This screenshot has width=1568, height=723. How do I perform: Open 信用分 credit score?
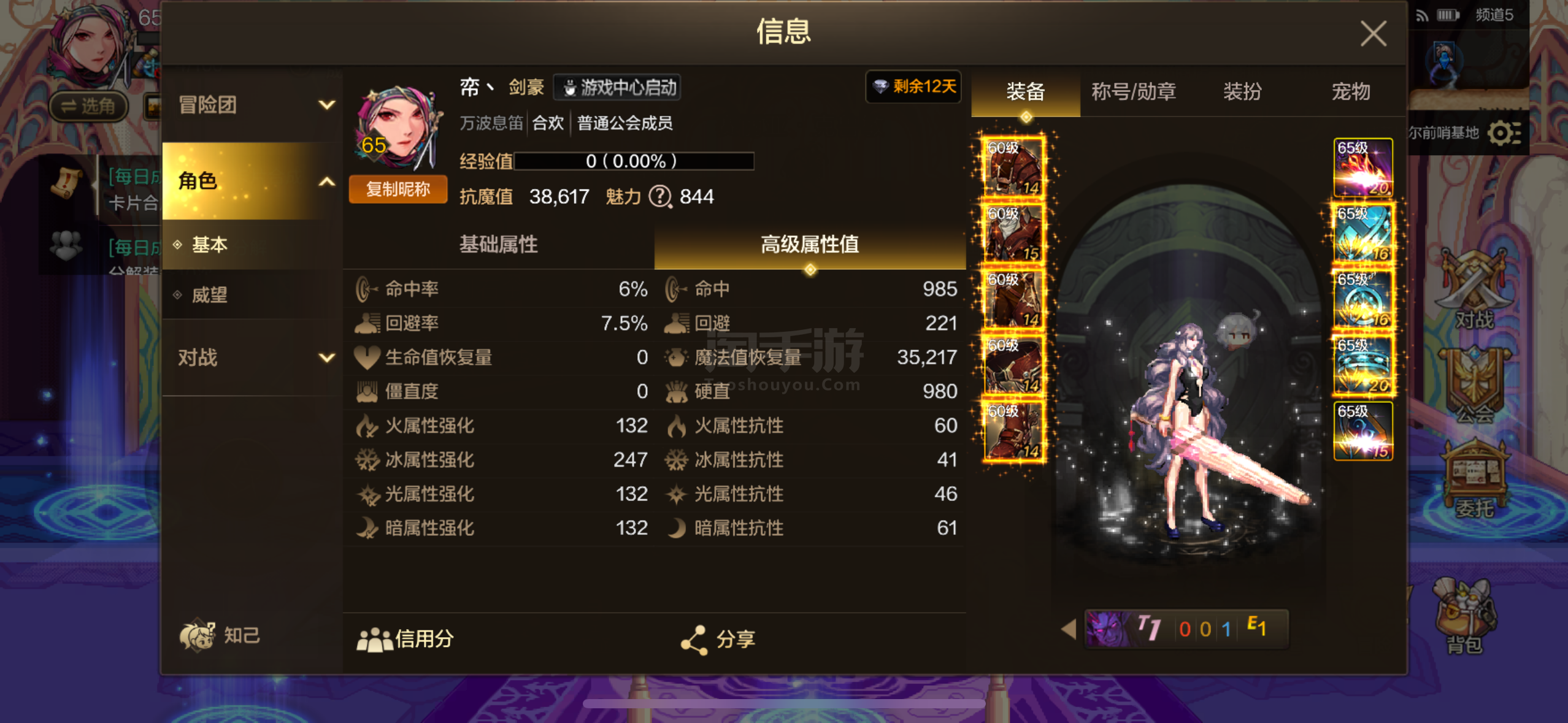point(405,639)
